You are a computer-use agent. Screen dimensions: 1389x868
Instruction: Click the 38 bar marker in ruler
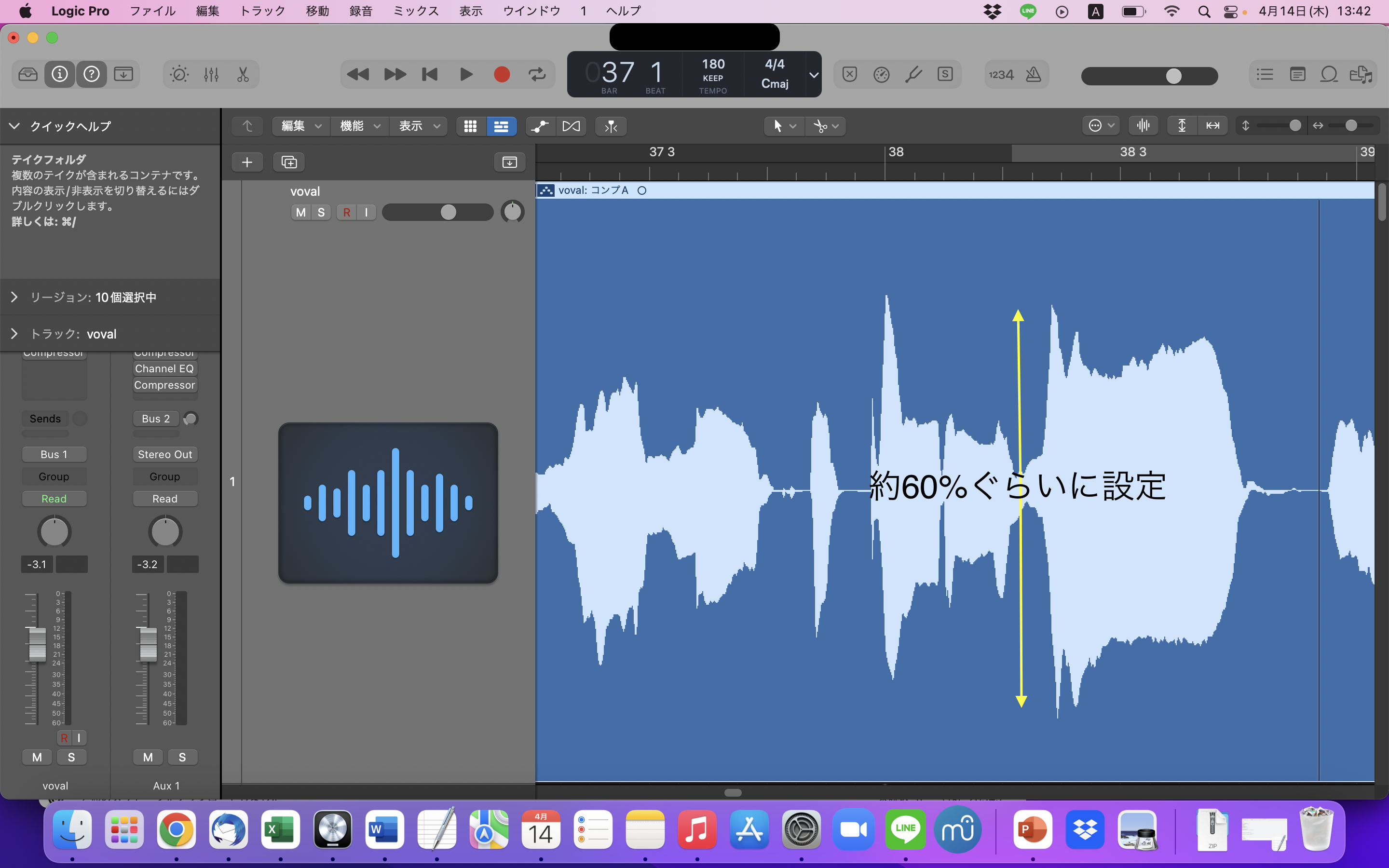[896, 152]
